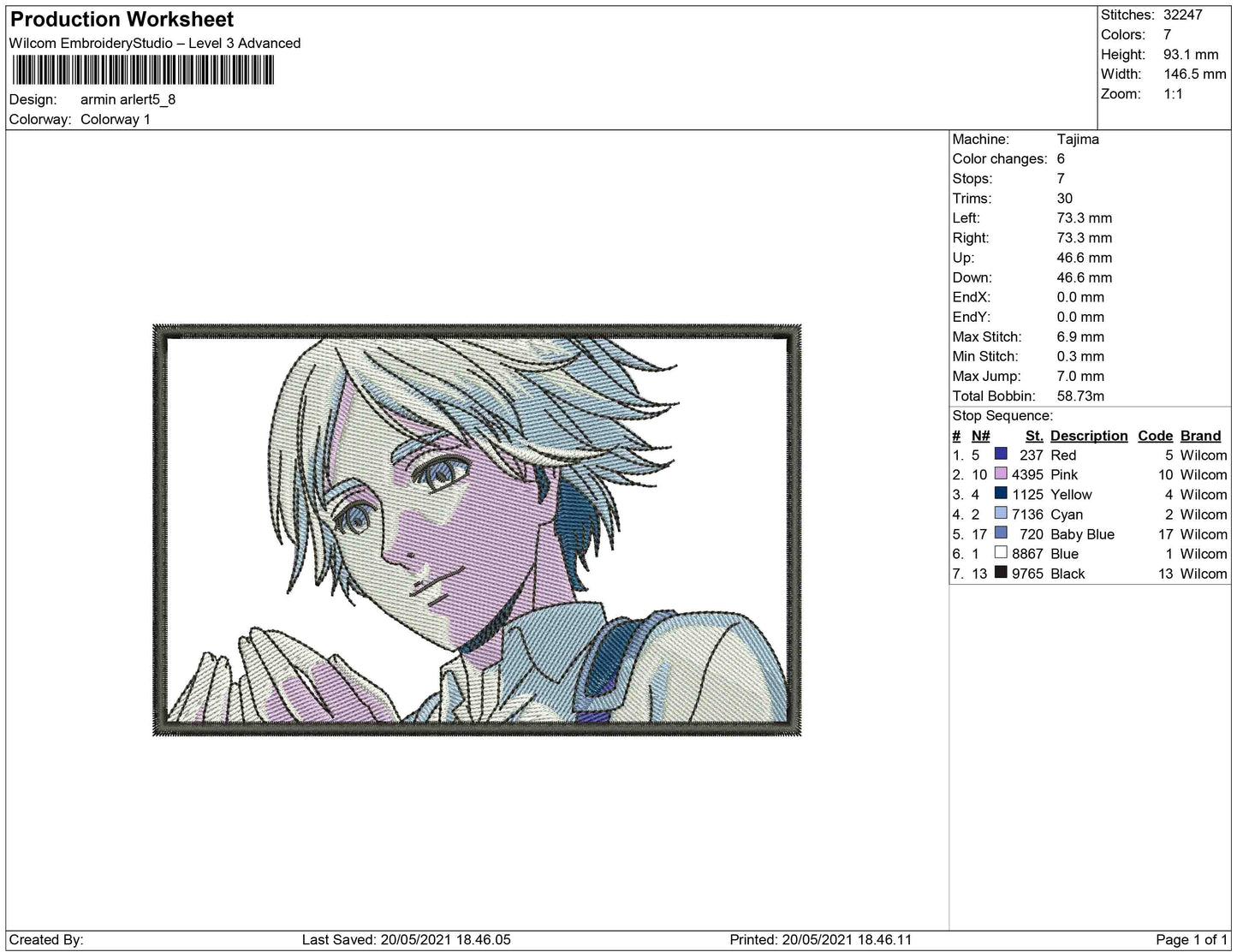Select the Trims value 30
1237x952 pixels.
[x=1065, y=198]
